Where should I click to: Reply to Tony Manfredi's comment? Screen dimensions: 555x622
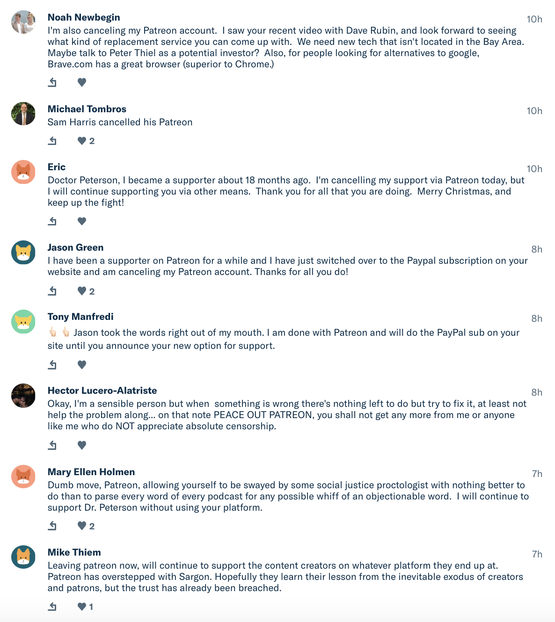coord(52,365)
